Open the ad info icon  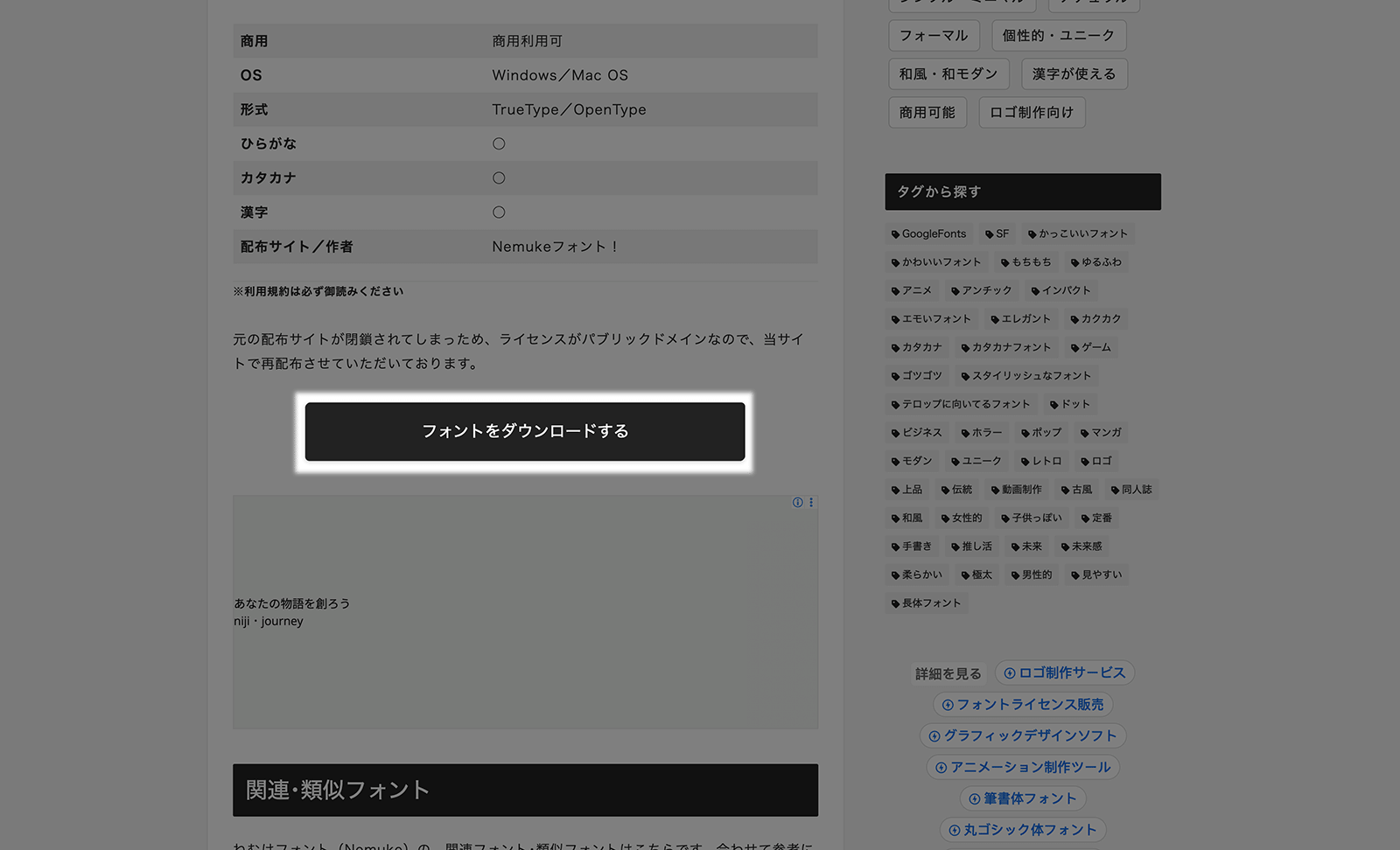[x=797, y=503]
